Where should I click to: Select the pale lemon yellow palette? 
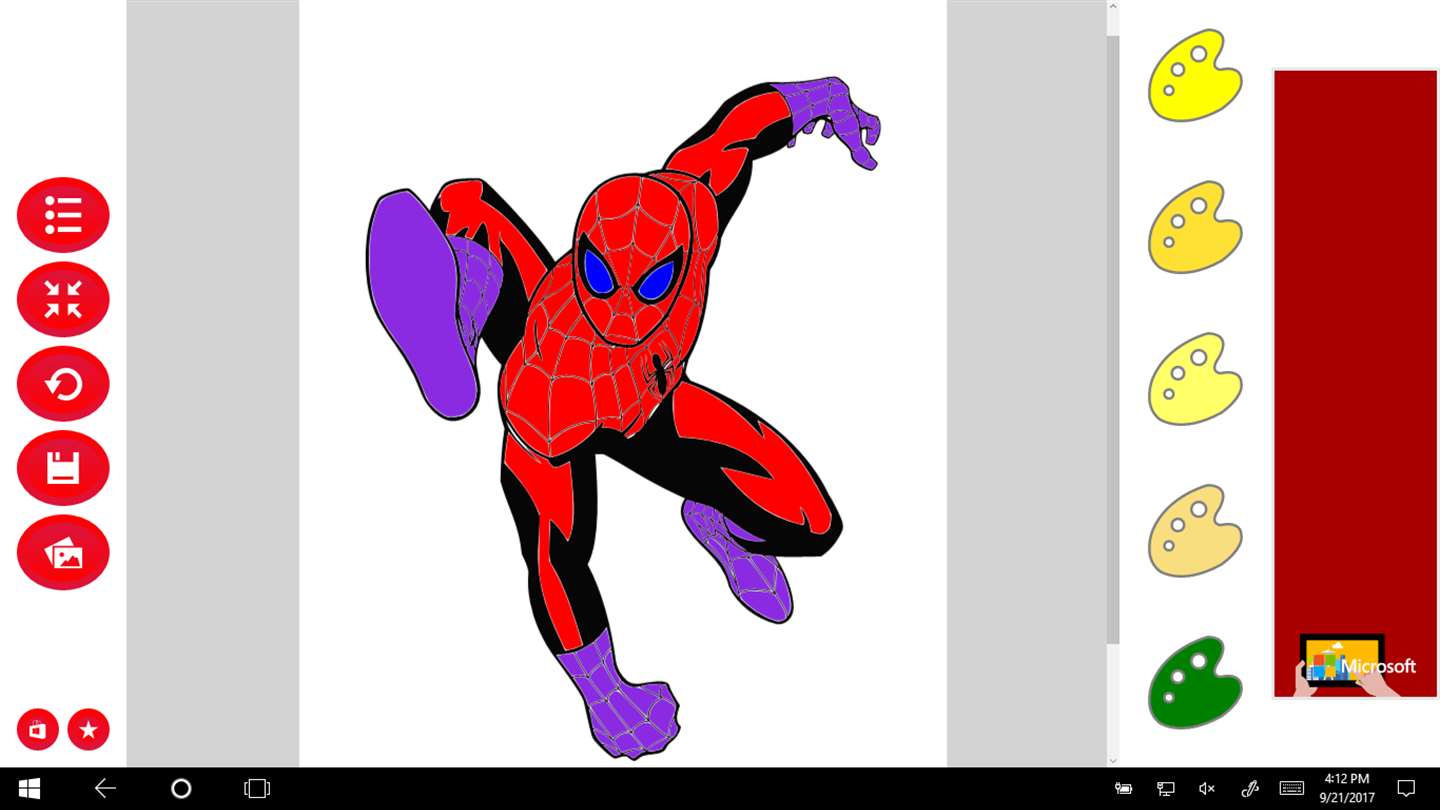1195,379
